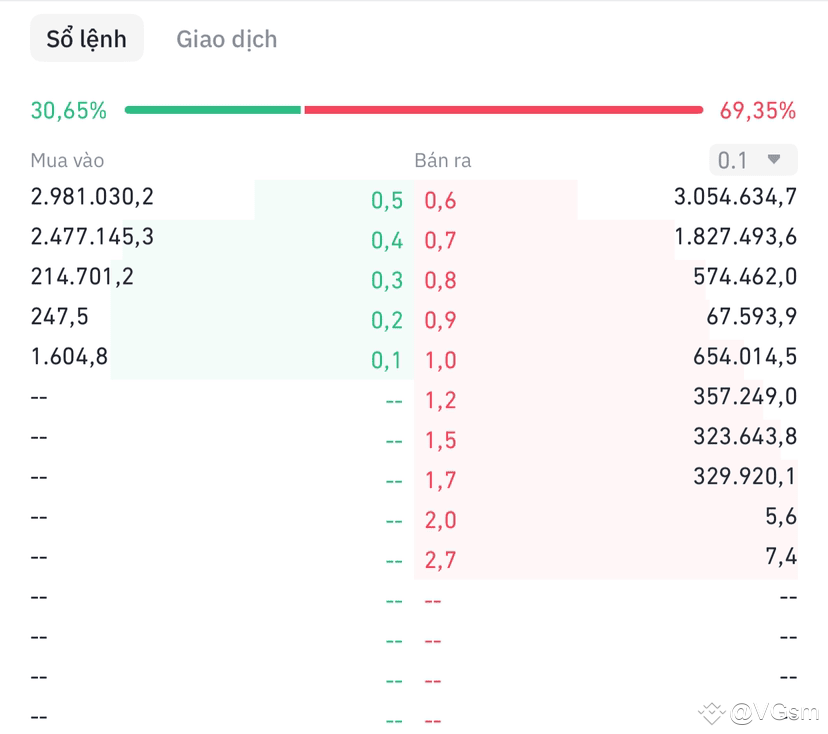Click the sell volume 654.014,5

[x=743, y=357]
